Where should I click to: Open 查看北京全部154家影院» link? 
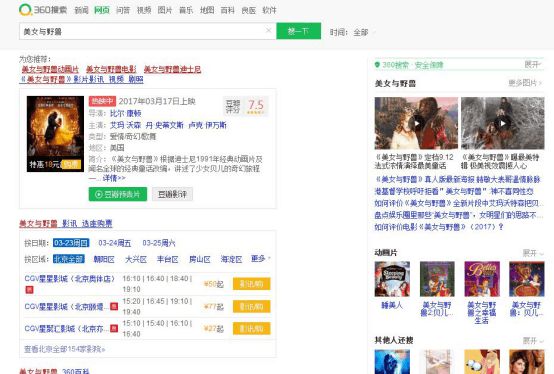coord(65,349)
